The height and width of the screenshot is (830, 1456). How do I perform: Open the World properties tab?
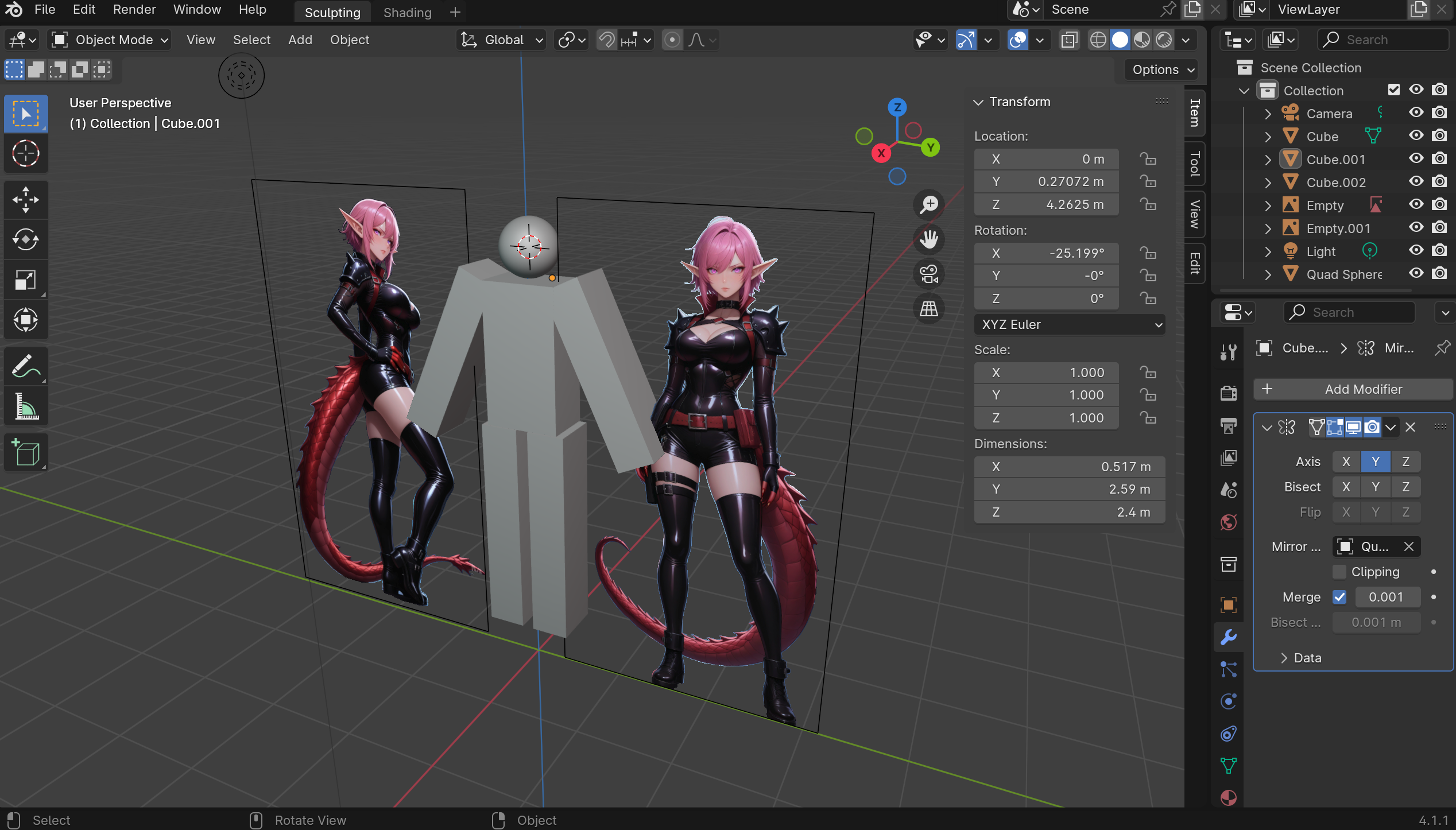click(x=1229, y=522)
